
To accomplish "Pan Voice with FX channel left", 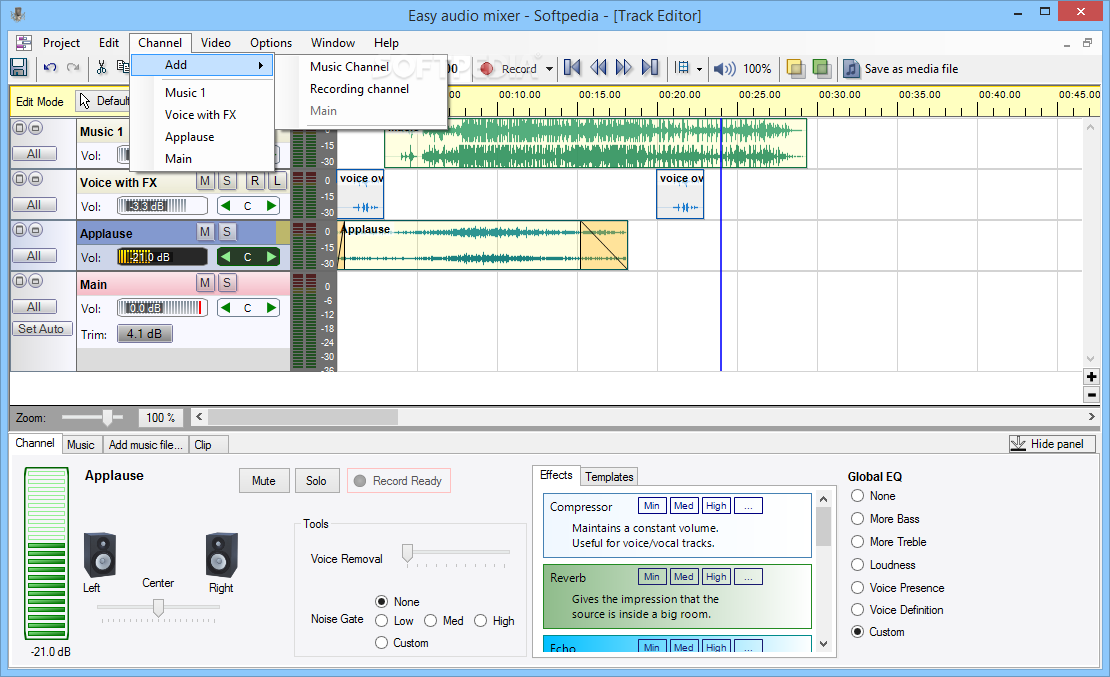I will tap(225, 206).
